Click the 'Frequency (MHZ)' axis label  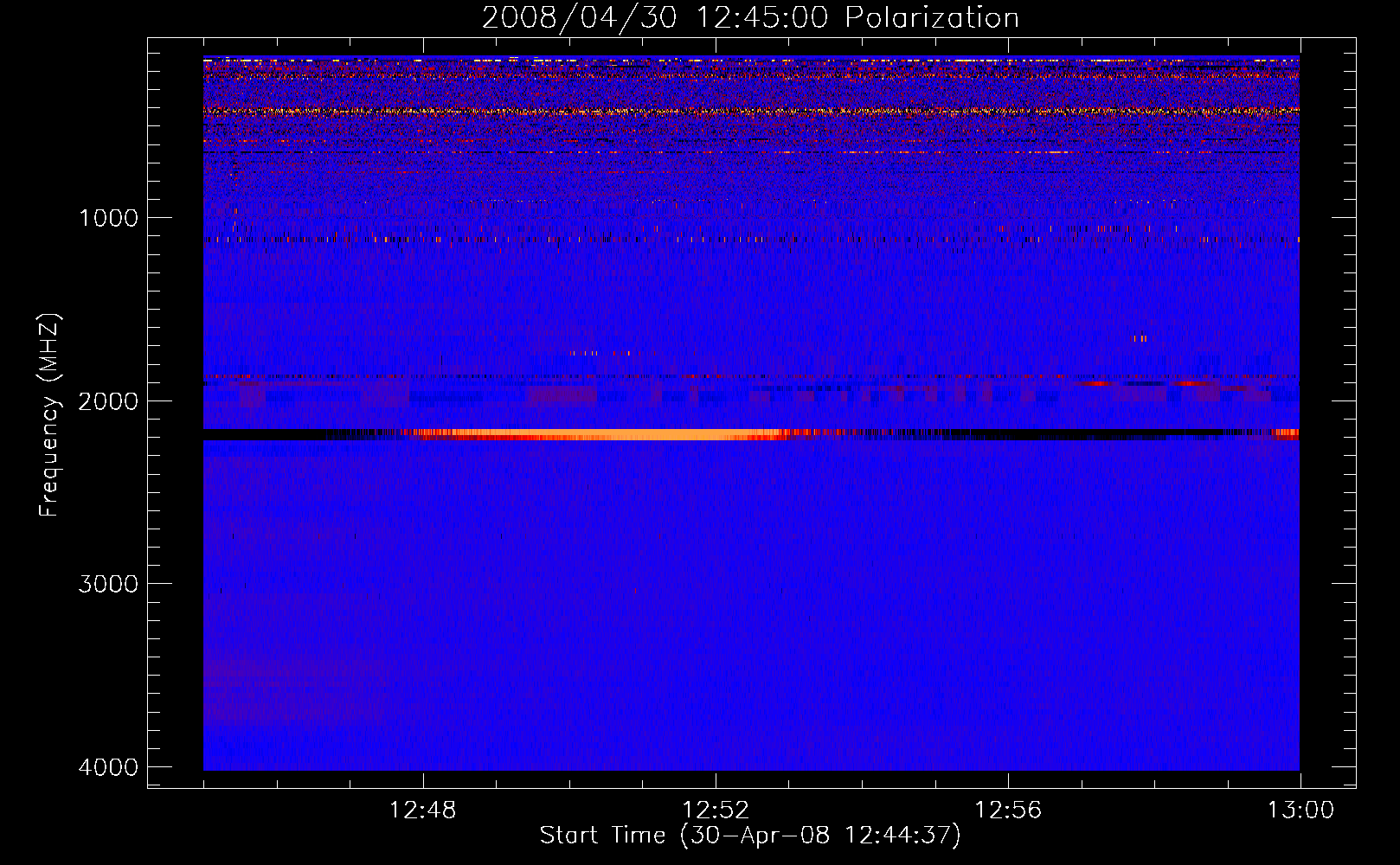49,415
